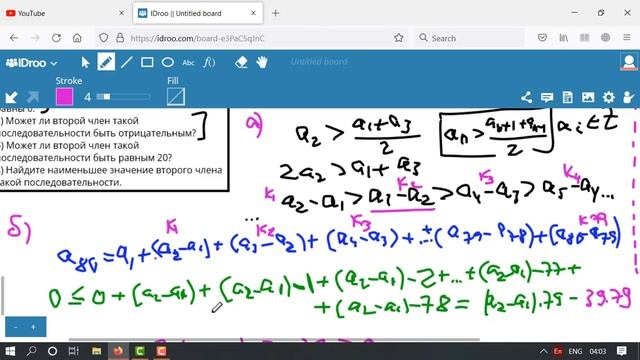640x360 pixels.
Task: Open the user account avatar
Action: (629, 62)
